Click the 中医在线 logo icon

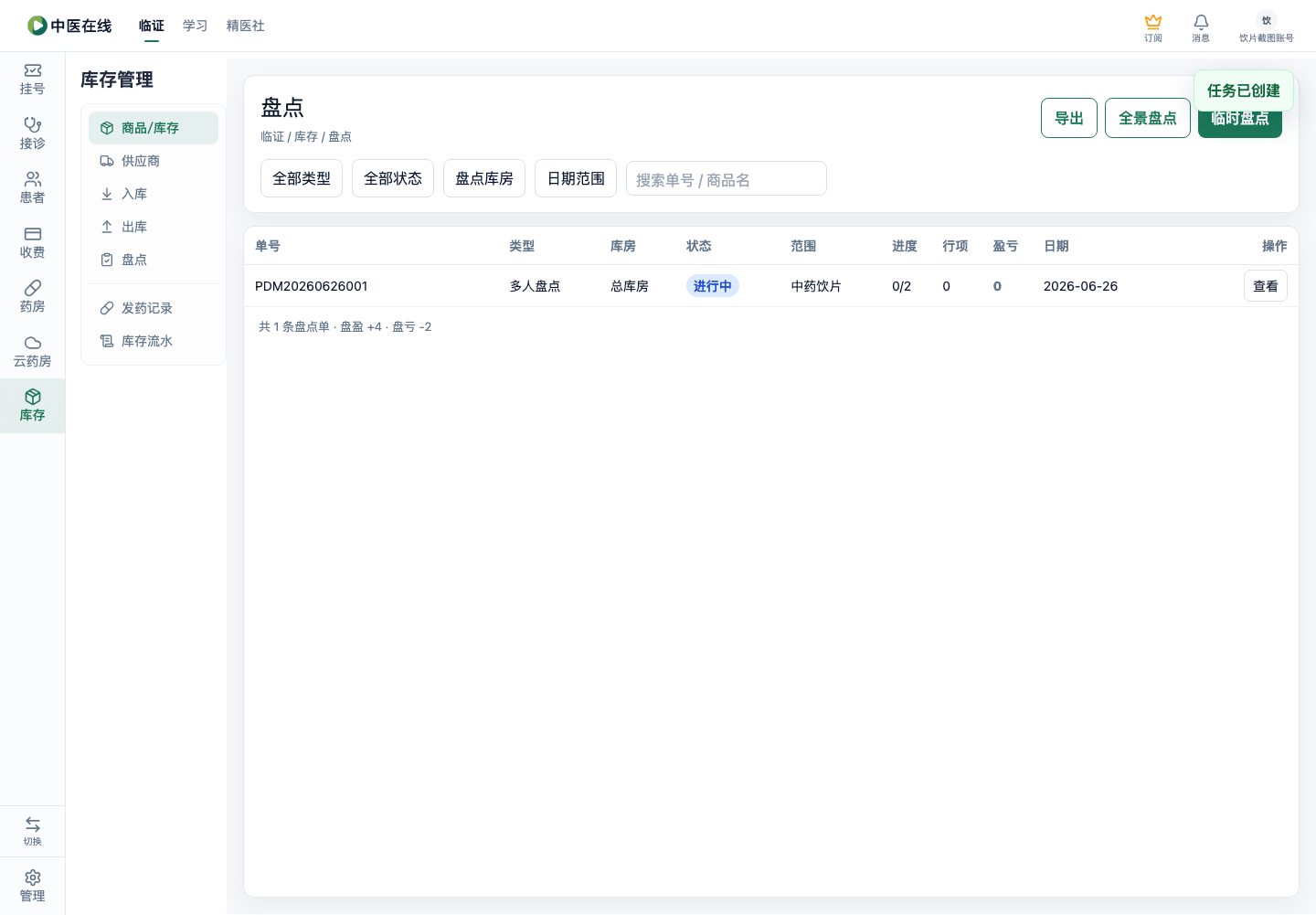(x=37, y=26)
